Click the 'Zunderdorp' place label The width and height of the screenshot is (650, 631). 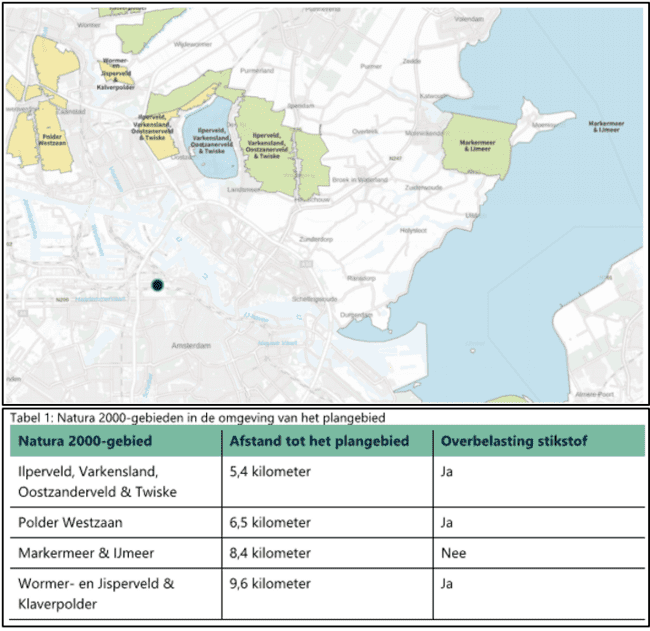316,239
